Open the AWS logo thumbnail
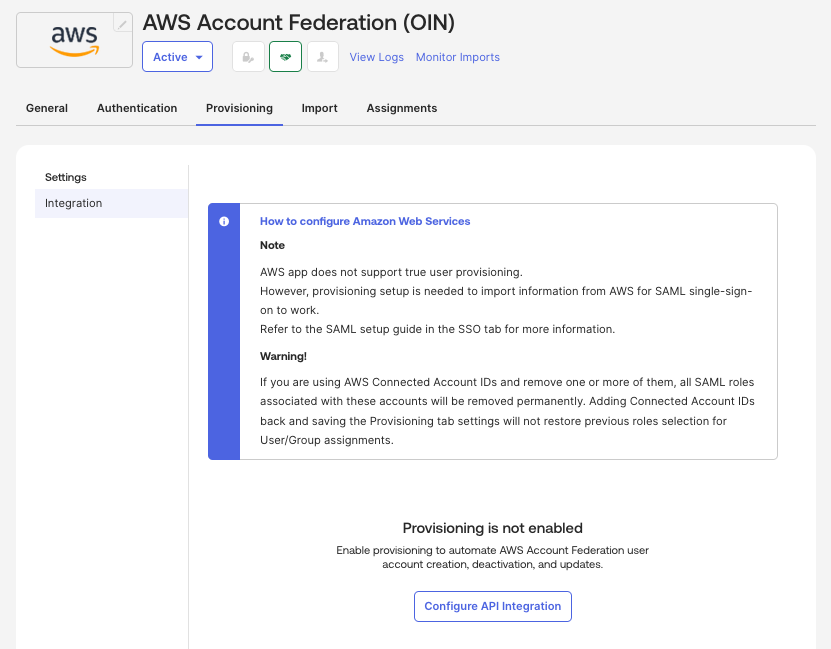 [x=74, y=40]
